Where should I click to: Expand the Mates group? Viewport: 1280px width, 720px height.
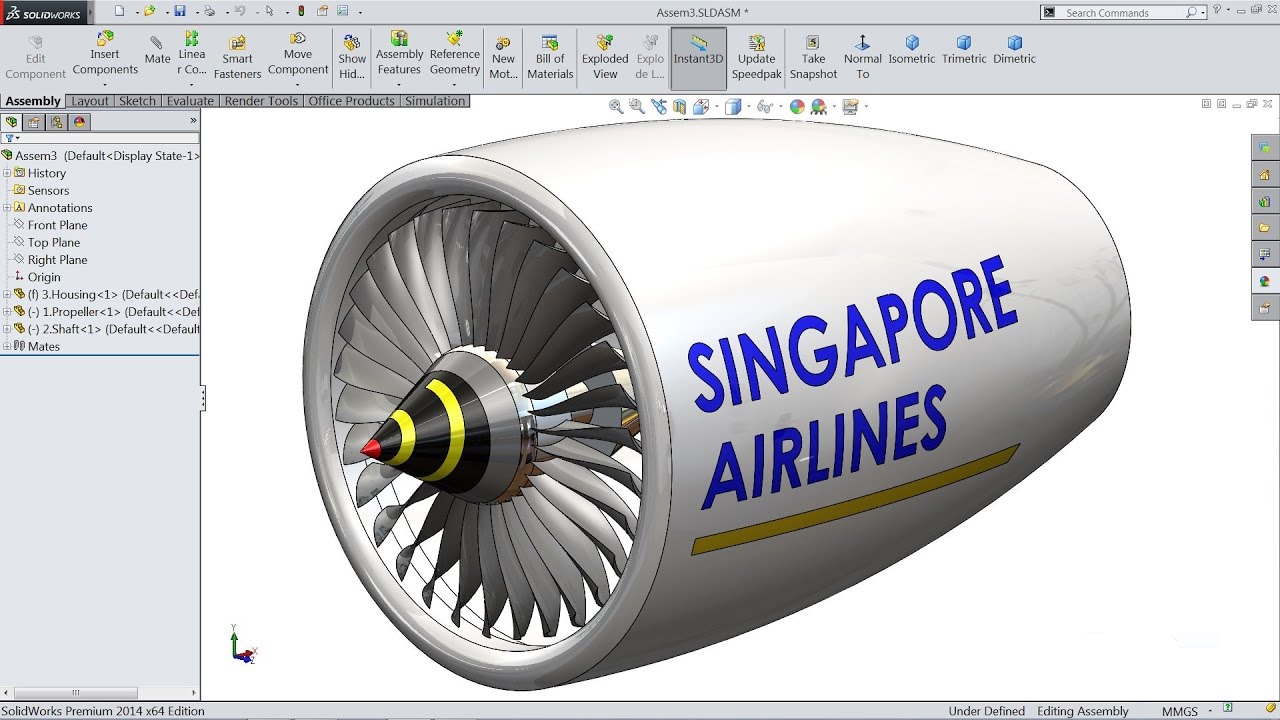[6, 346]
